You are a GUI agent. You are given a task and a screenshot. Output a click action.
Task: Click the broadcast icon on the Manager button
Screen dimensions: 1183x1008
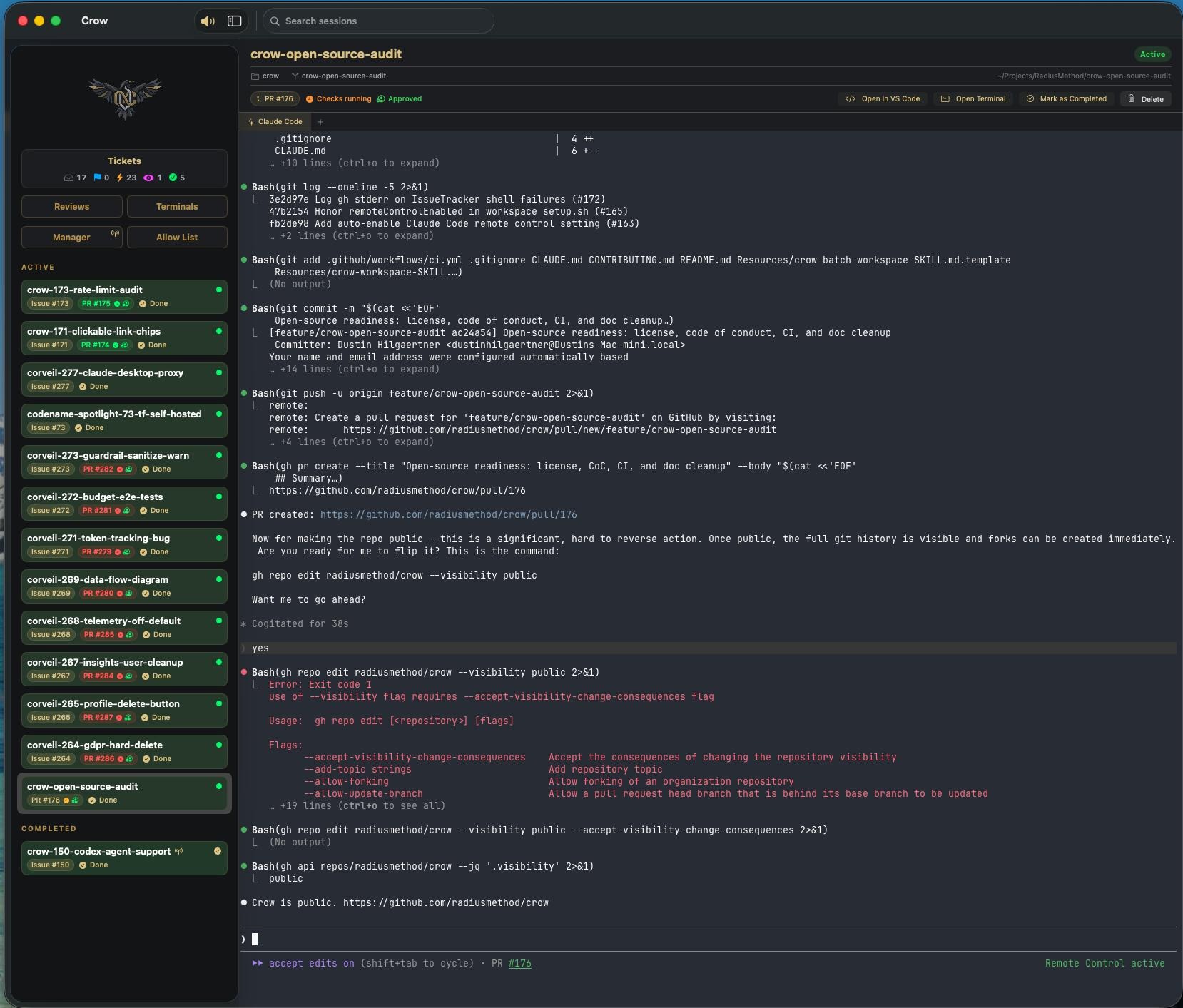click(x=114, y=233)
